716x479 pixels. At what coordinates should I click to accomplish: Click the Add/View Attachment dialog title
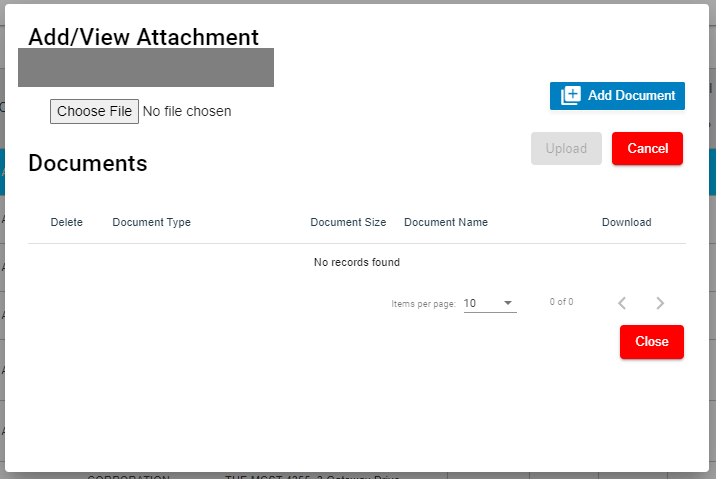[x=143, y=37]
